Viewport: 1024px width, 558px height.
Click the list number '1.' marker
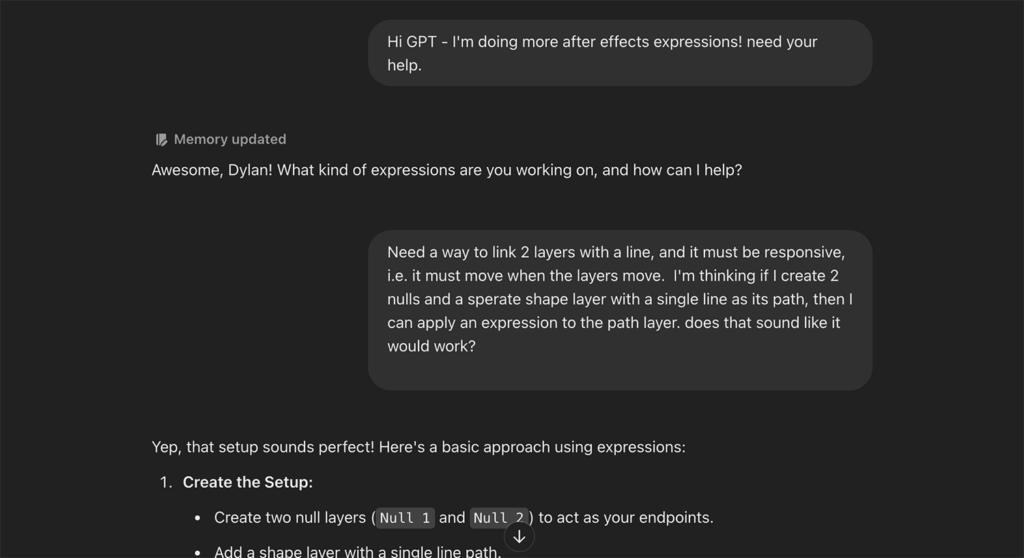[x=166, y=482]
